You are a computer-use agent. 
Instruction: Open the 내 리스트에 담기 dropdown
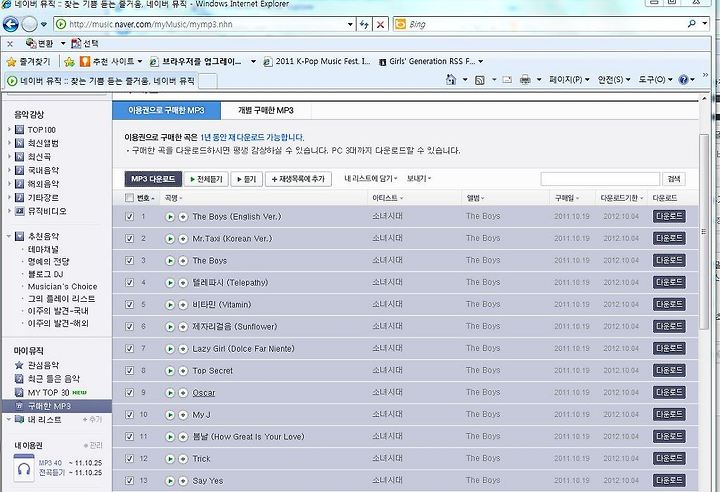click(x=371, y=179)
